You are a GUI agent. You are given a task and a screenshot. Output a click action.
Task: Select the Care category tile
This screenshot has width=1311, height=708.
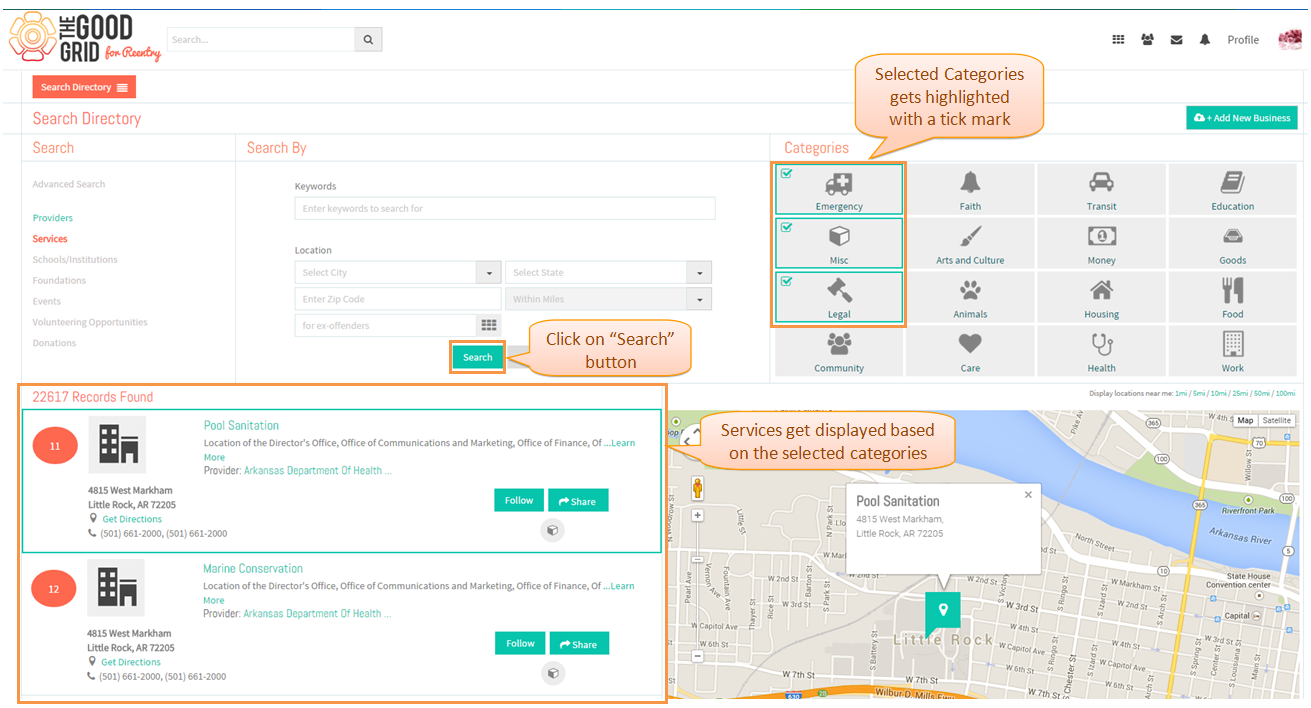point(970,351)
